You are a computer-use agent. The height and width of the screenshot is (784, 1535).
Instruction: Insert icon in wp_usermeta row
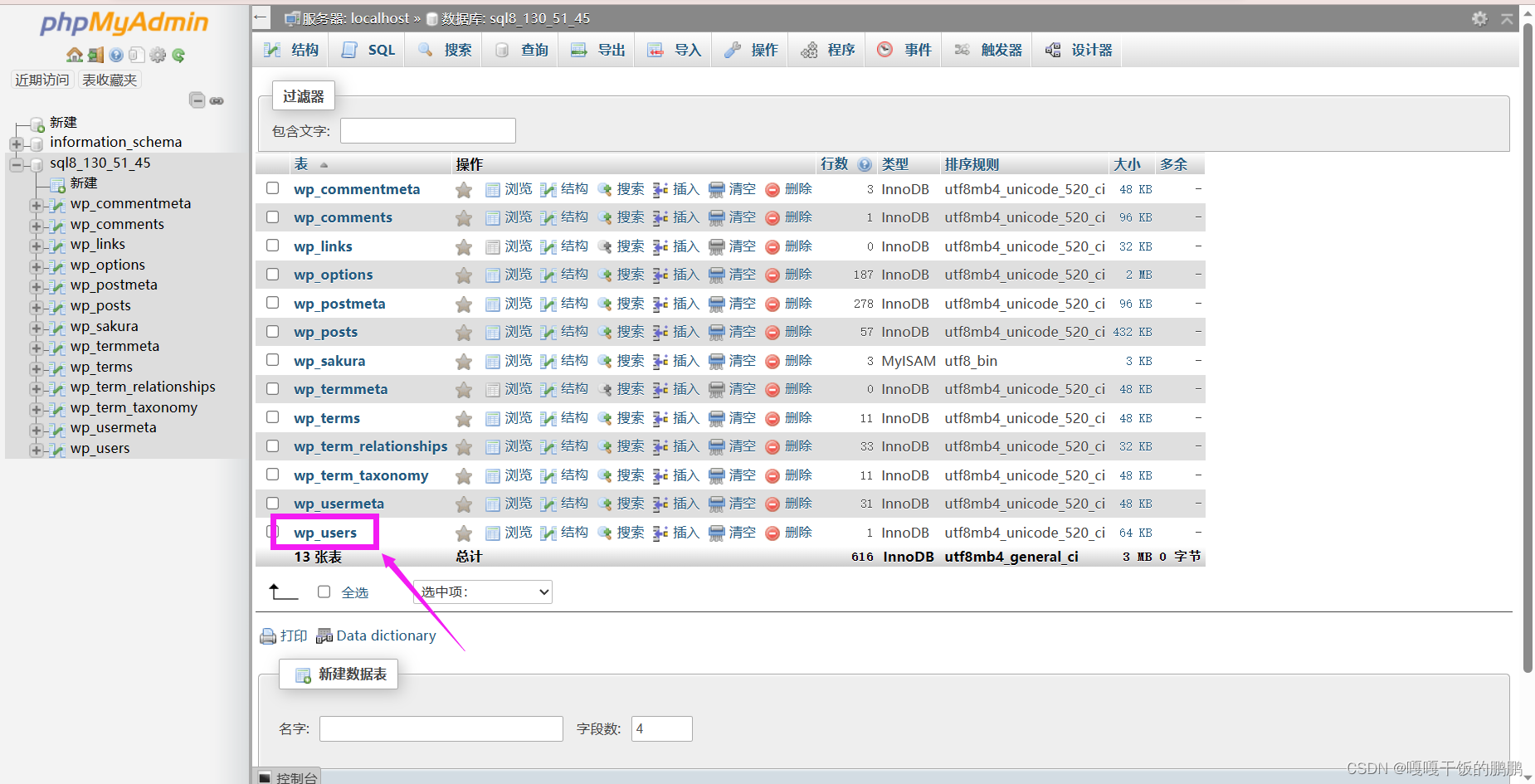[x=660, y=504]
